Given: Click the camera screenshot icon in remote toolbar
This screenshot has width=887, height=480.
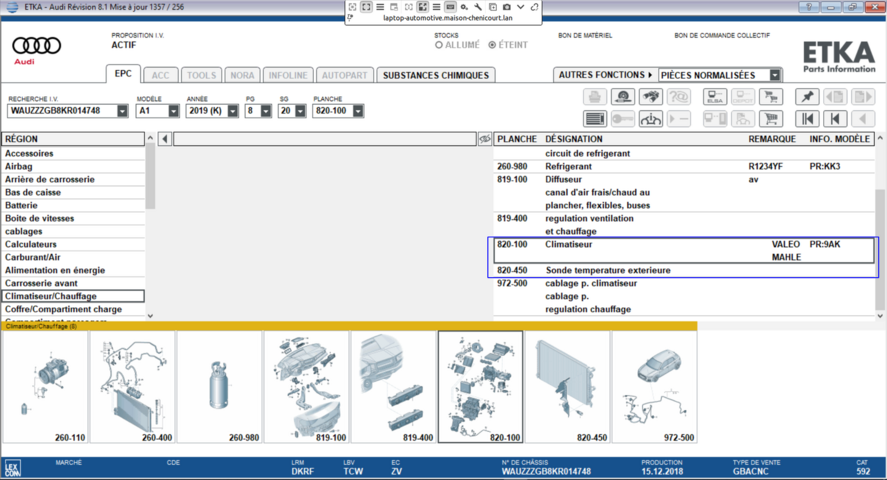Looking at the screenshot, I should point(507,7).
